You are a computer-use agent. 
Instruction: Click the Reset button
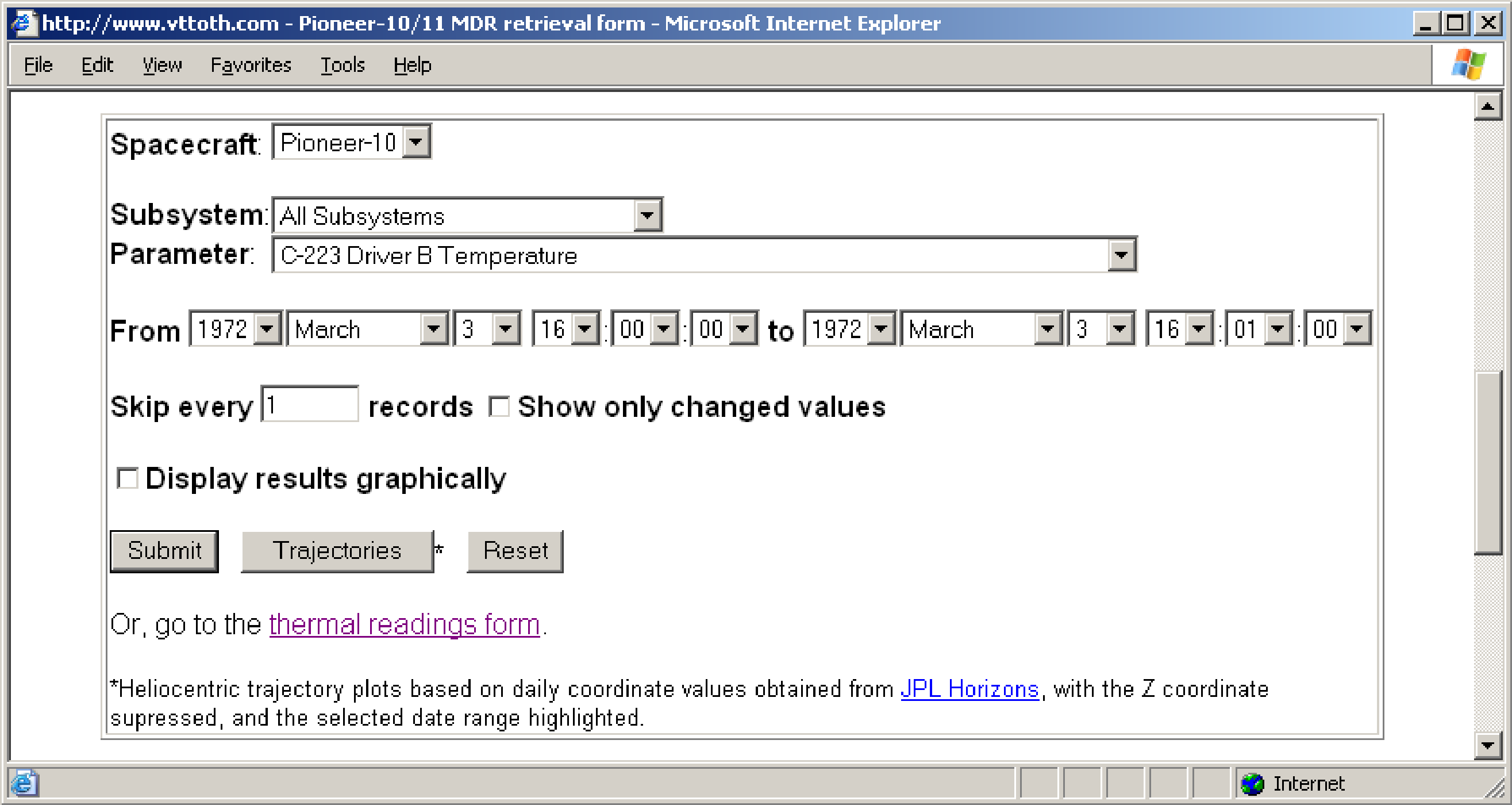point(515,551)
